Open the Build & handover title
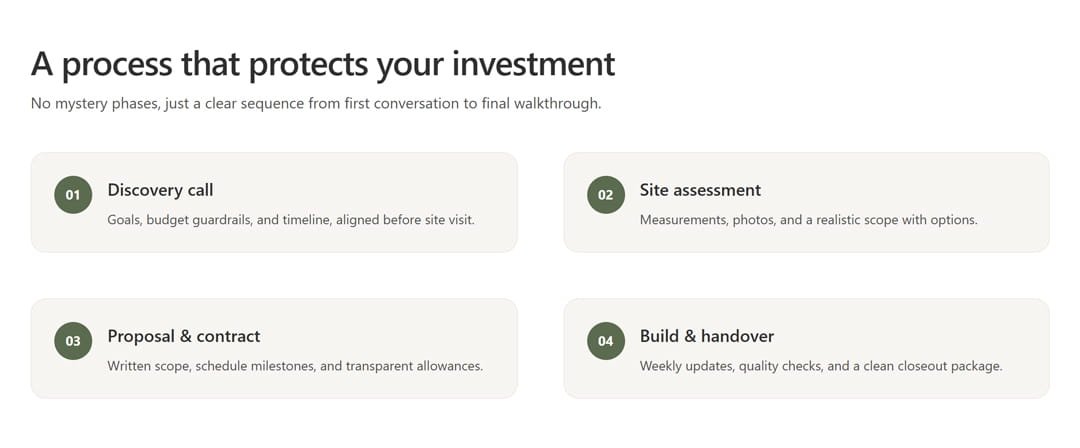 coord(706,336)
